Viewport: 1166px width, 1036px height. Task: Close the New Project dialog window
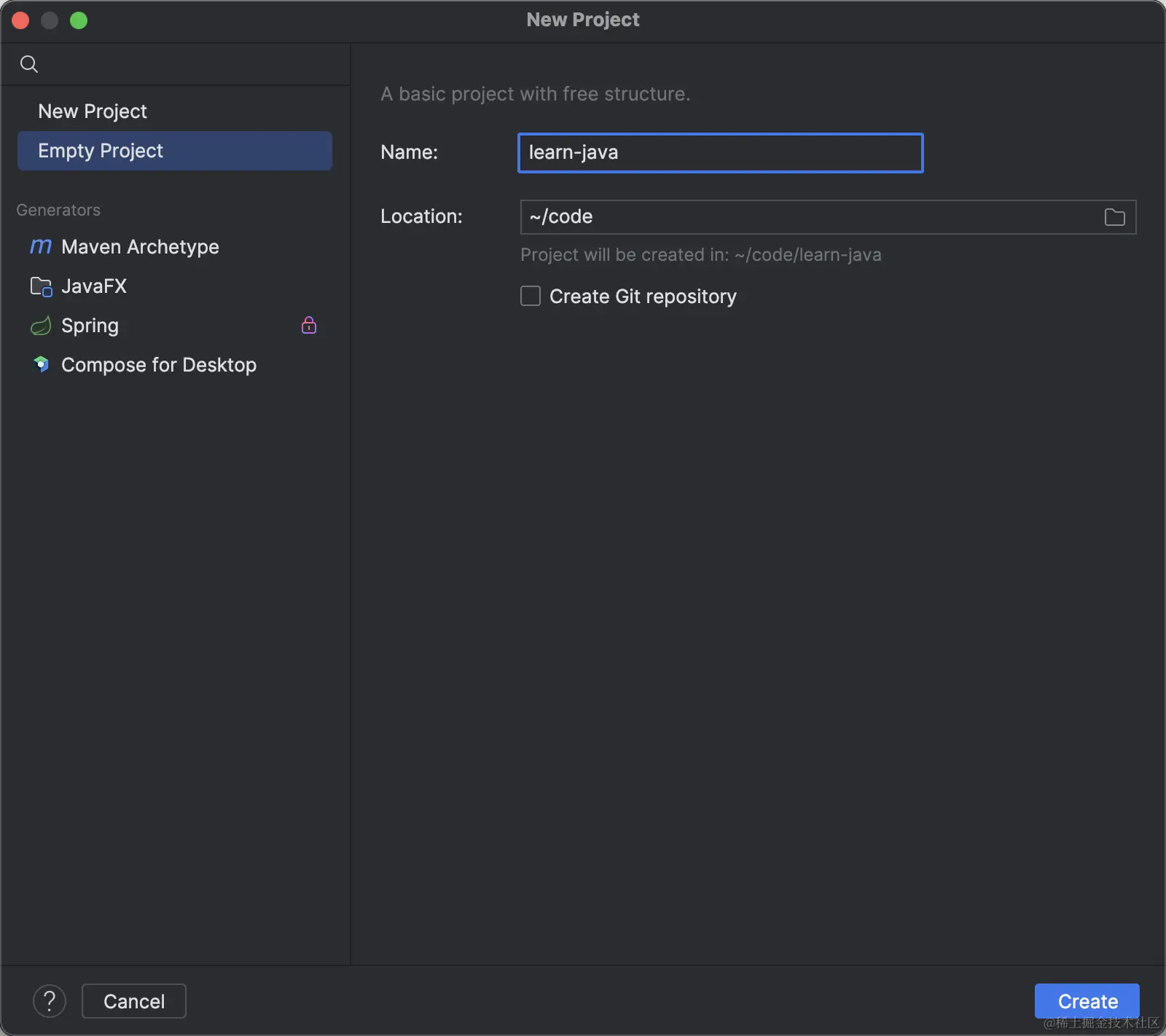click(x=20, y=20)
